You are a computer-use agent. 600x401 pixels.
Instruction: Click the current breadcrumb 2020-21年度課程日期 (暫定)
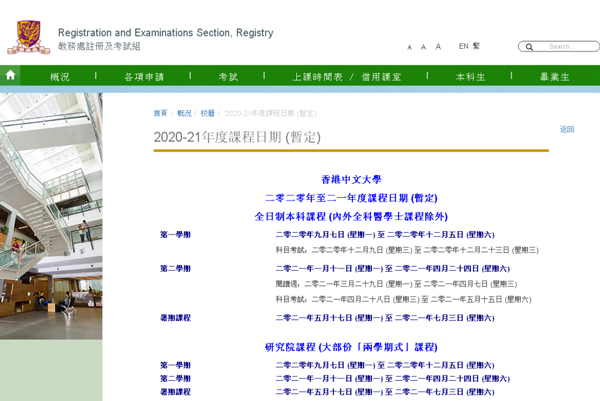[x=270, y=113]
